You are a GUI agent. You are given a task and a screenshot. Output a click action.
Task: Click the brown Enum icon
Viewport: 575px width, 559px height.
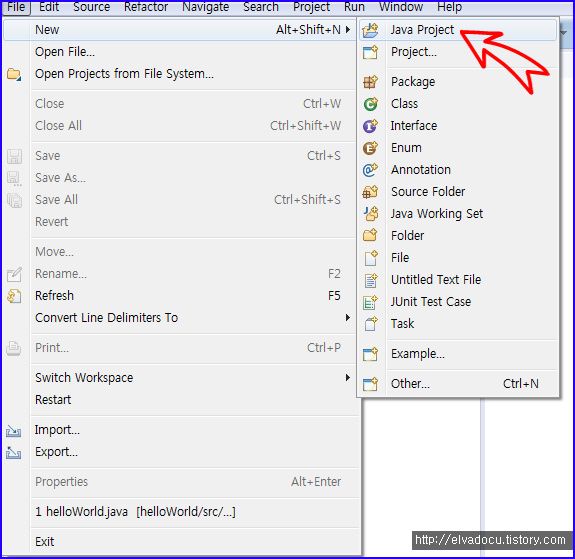370,148
